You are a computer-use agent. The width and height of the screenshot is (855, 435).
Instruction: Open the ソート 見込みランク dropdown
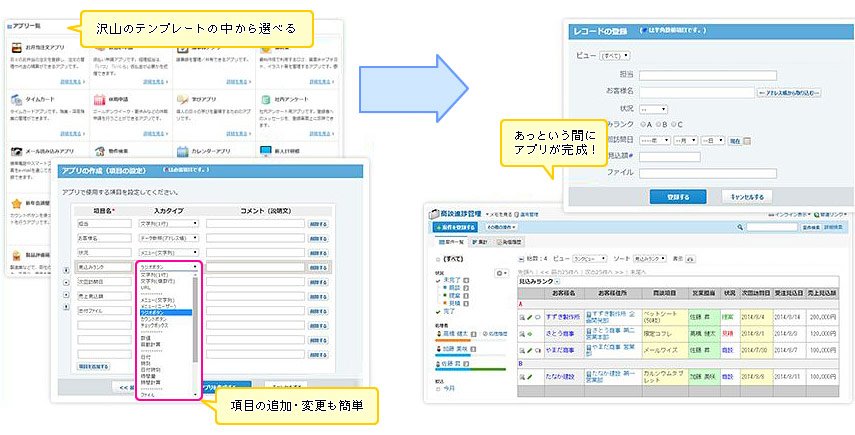(650, 259)
